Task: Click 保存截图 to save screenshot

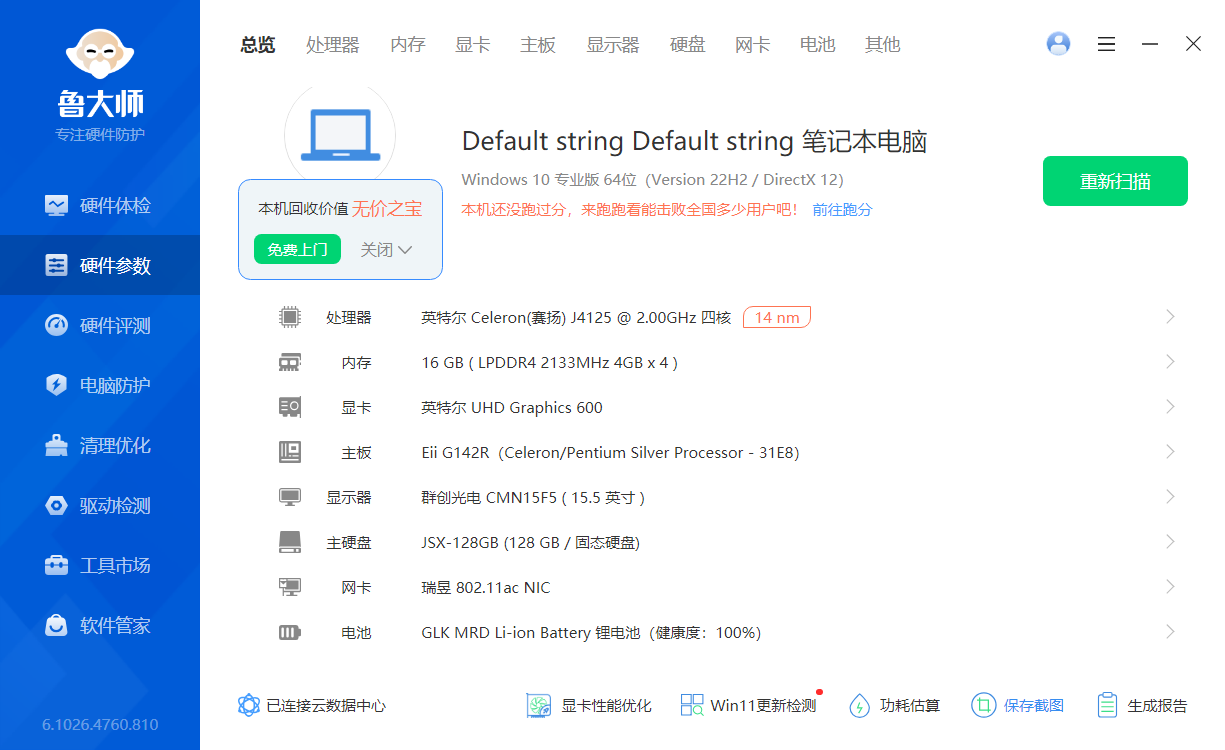Action: [x=1017, y=705]
